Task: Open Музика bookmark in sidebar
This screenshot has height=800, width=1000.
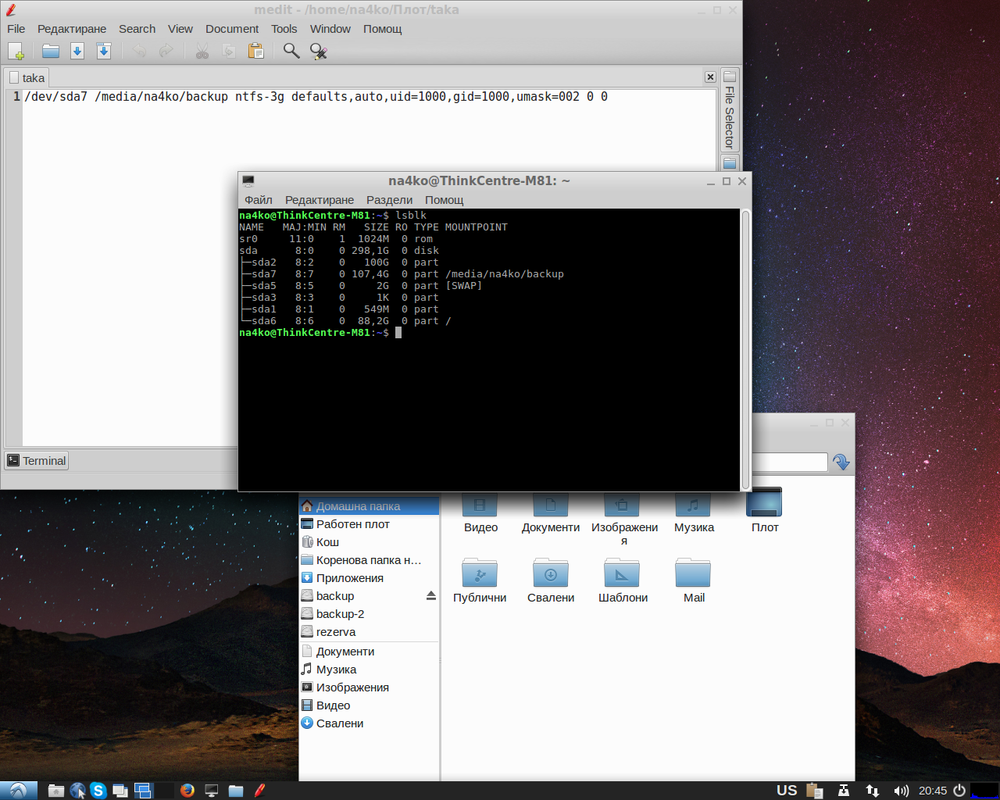Action: (x=369, y=669)
